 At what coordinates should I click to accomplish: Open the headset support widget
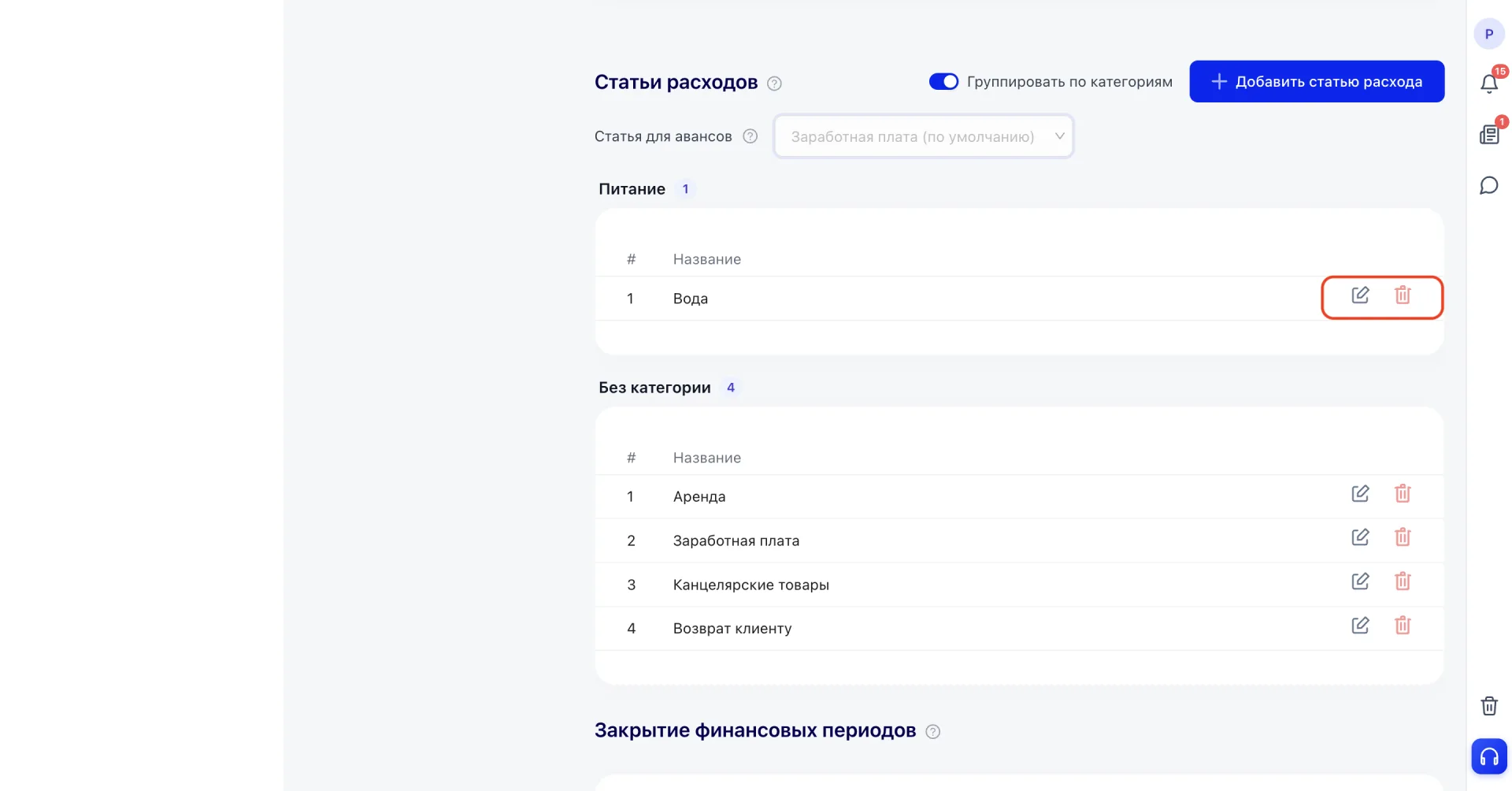(x=1489, y=757)
